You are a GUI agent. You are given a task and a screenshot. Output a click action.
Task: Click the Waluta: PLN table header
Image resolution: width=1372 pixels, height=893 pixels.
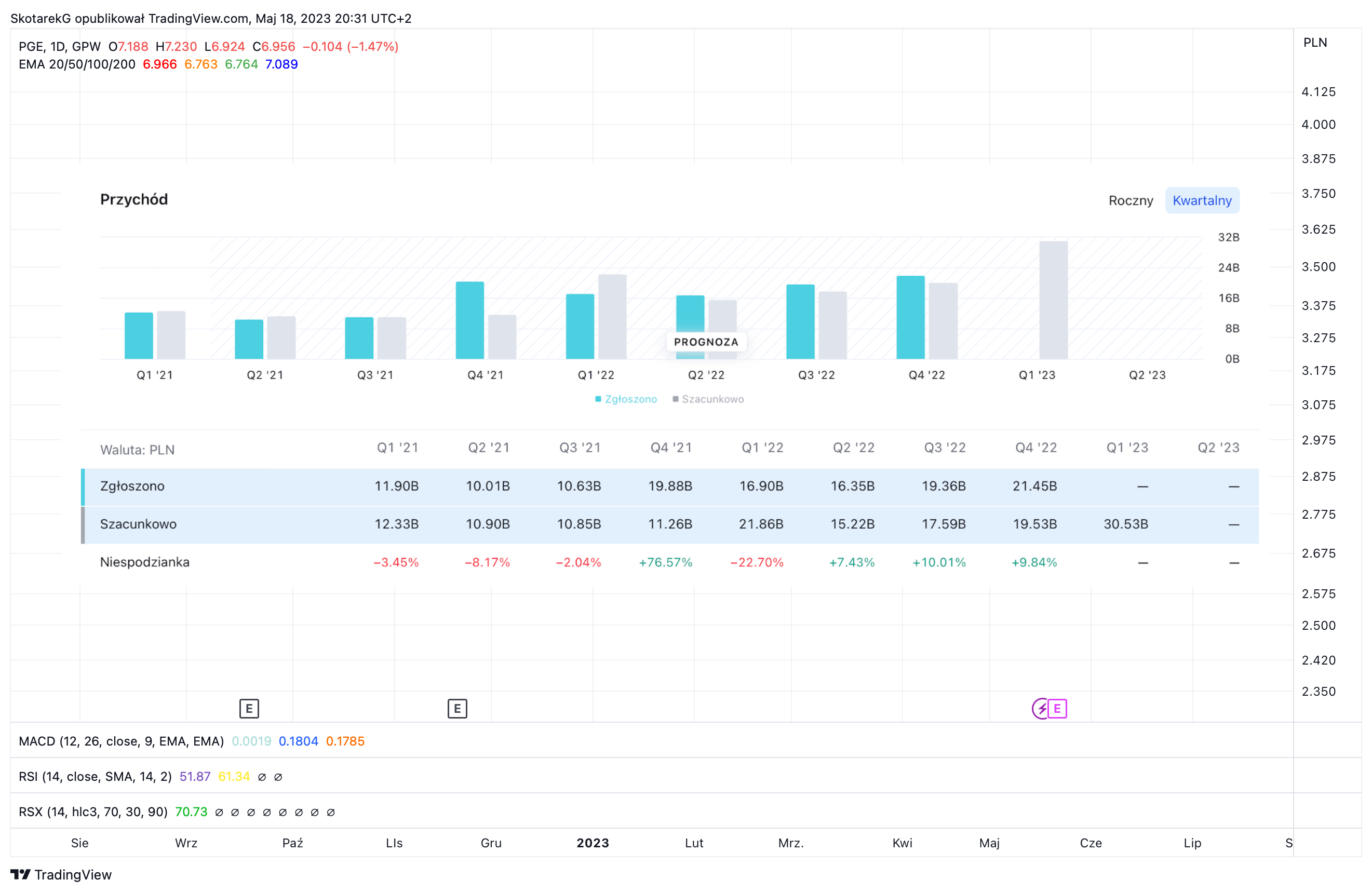click(x=137, y=450)
